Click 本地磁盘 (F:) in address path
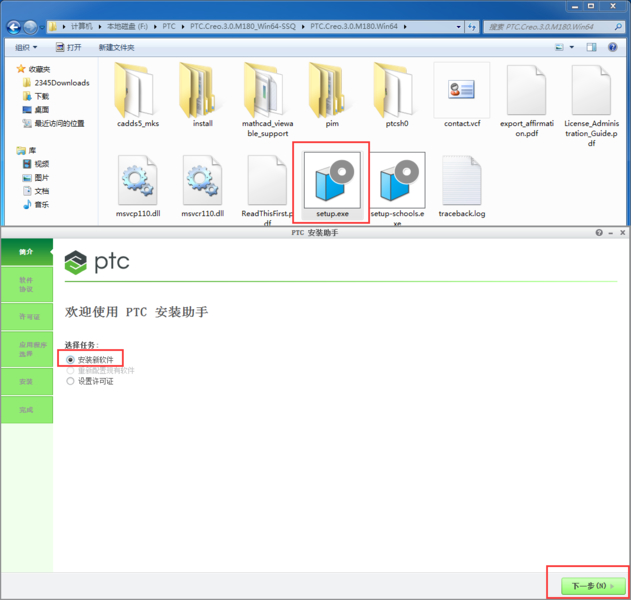The height and width of the screenshot is (600, 631). pos(127,27)
